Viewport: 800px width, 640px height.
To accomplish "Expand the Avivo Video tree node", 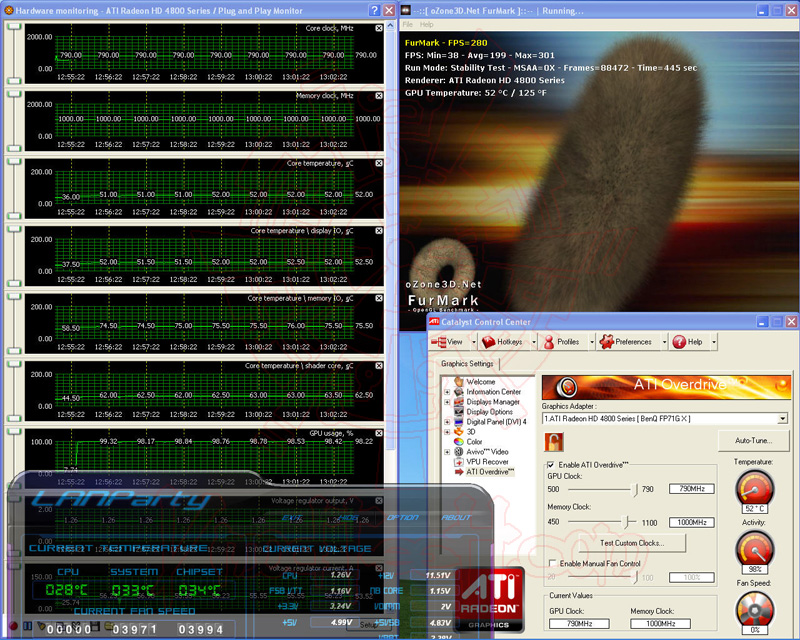I will click(447, 452).
